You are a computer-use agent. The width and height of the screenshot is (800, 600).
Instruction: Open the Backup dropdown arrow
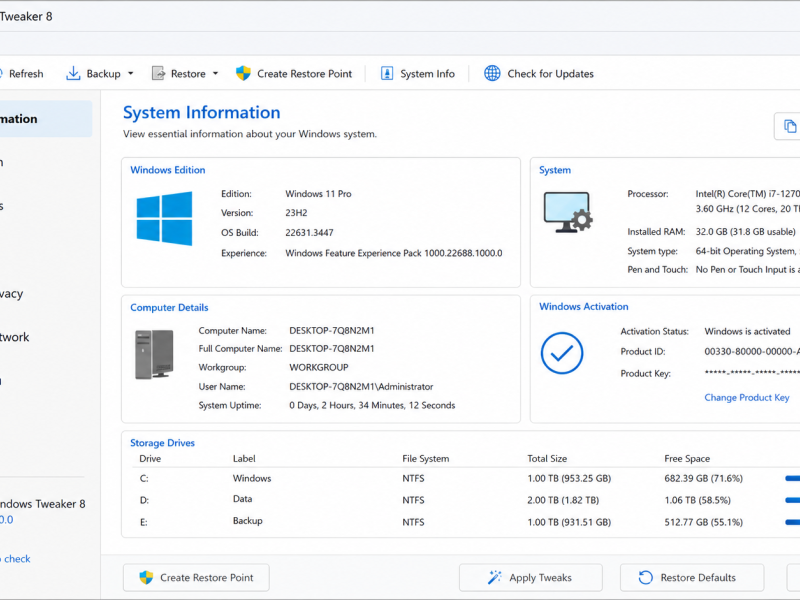coord(131,73)
